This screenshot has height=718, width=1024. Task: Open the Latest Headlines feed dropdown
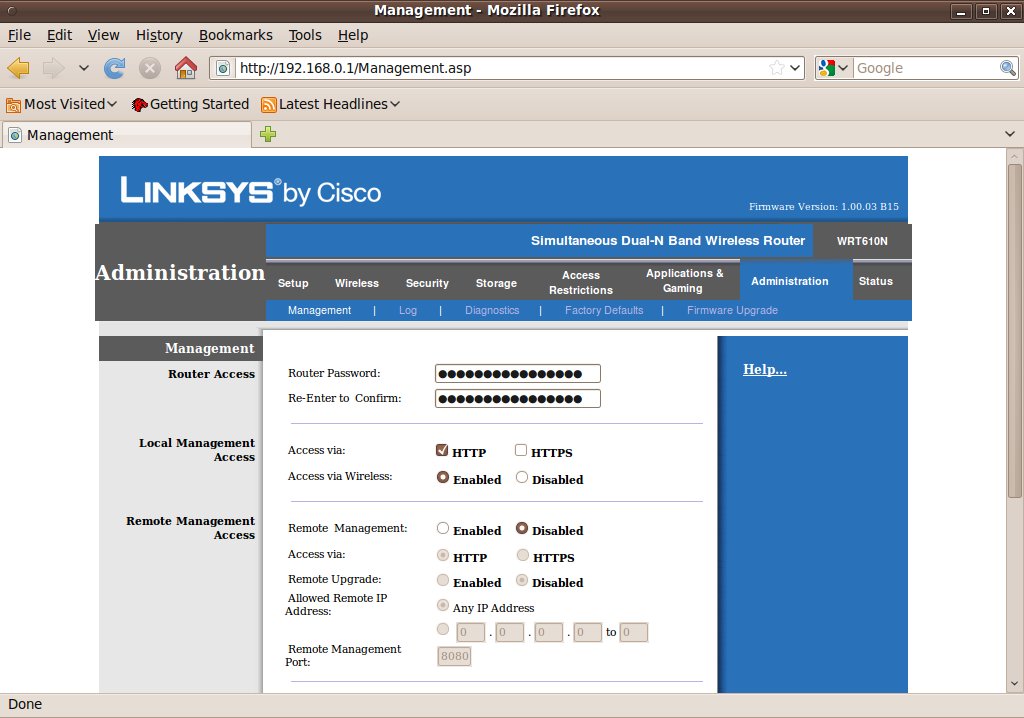[330, 104]
